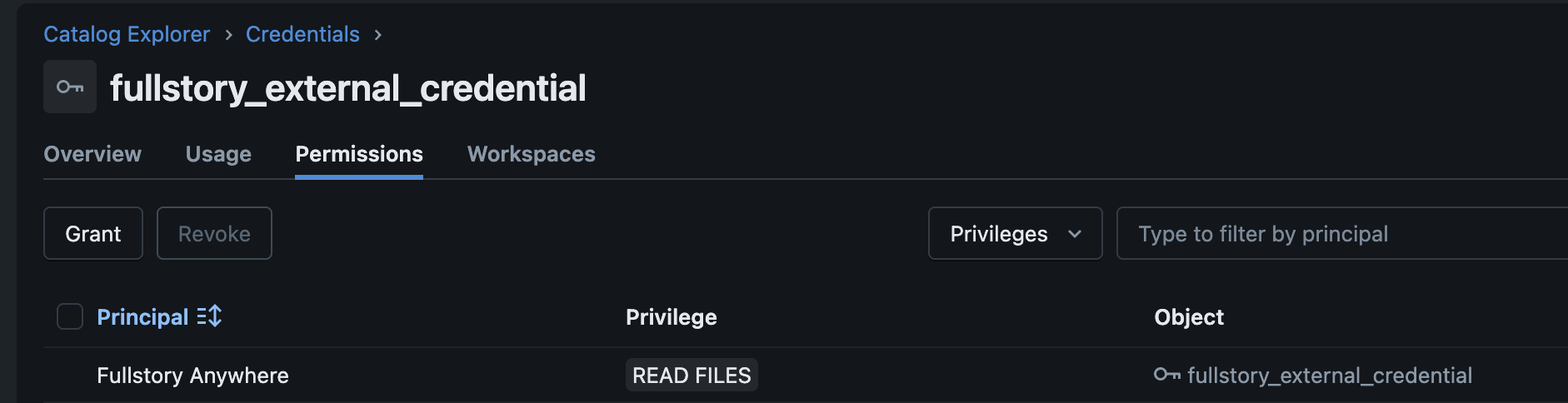Screen dimensions: 1568x403
Task: Open the Privileges filter dropdown
Action: click(1015, 234)
